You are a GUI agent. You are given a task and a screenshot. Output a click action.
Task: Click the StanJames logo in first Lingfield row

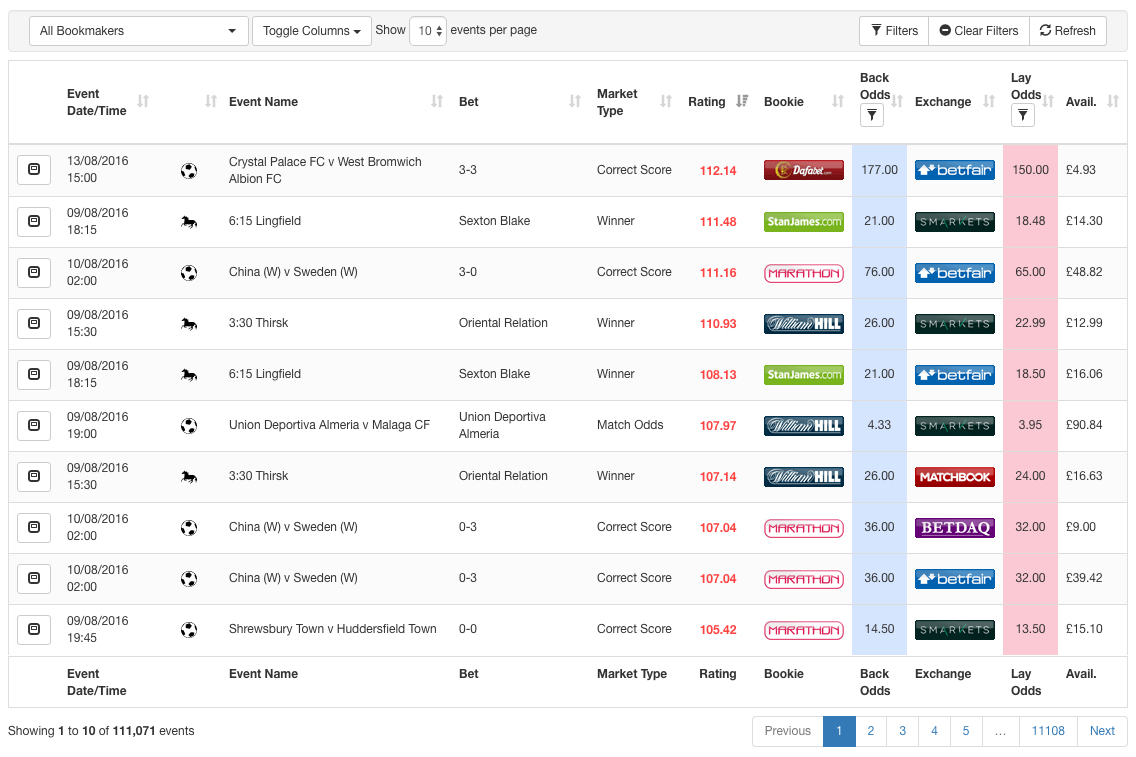[x=803, y=221]
